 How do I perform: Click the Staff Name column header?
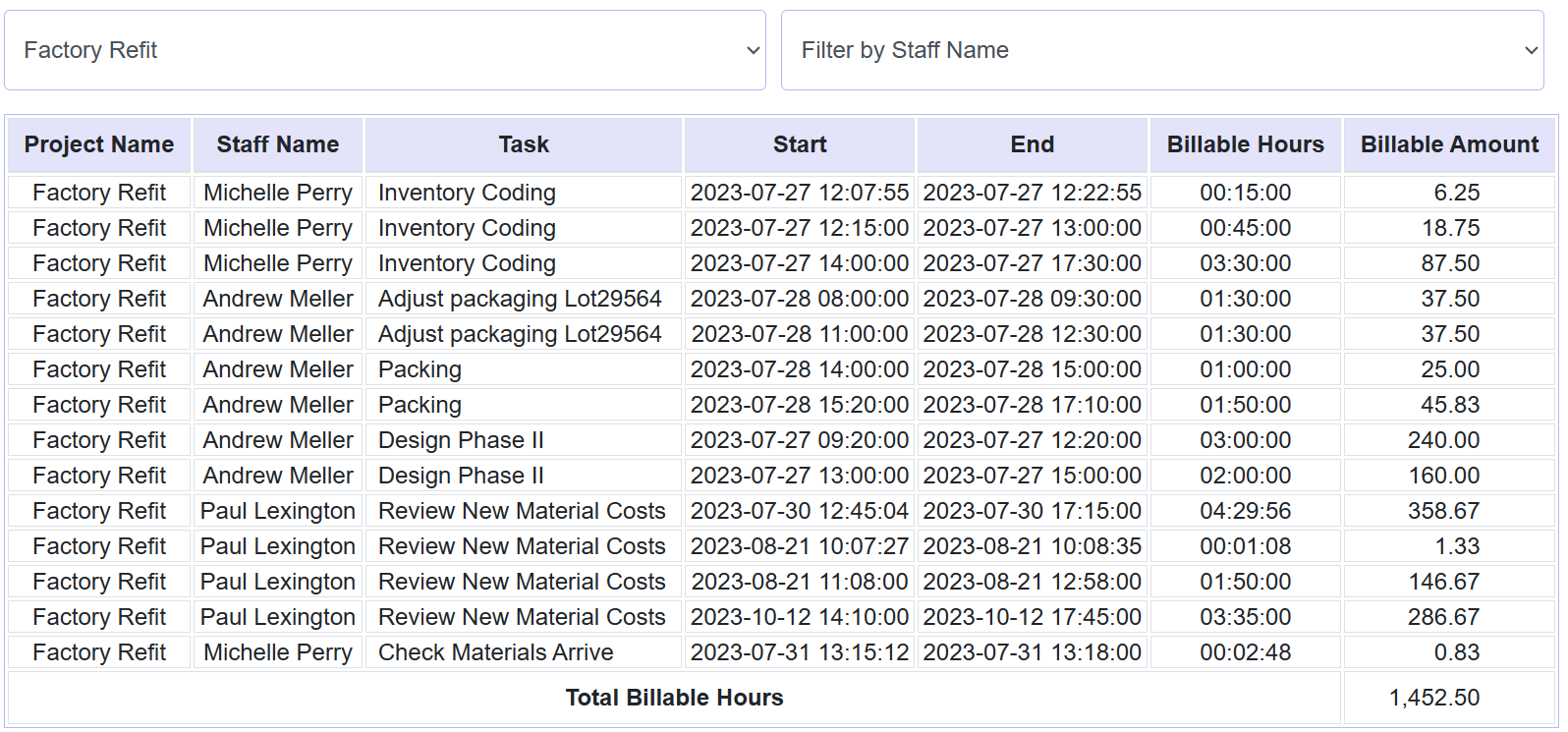pyautogui.click(x=277, y=143)
